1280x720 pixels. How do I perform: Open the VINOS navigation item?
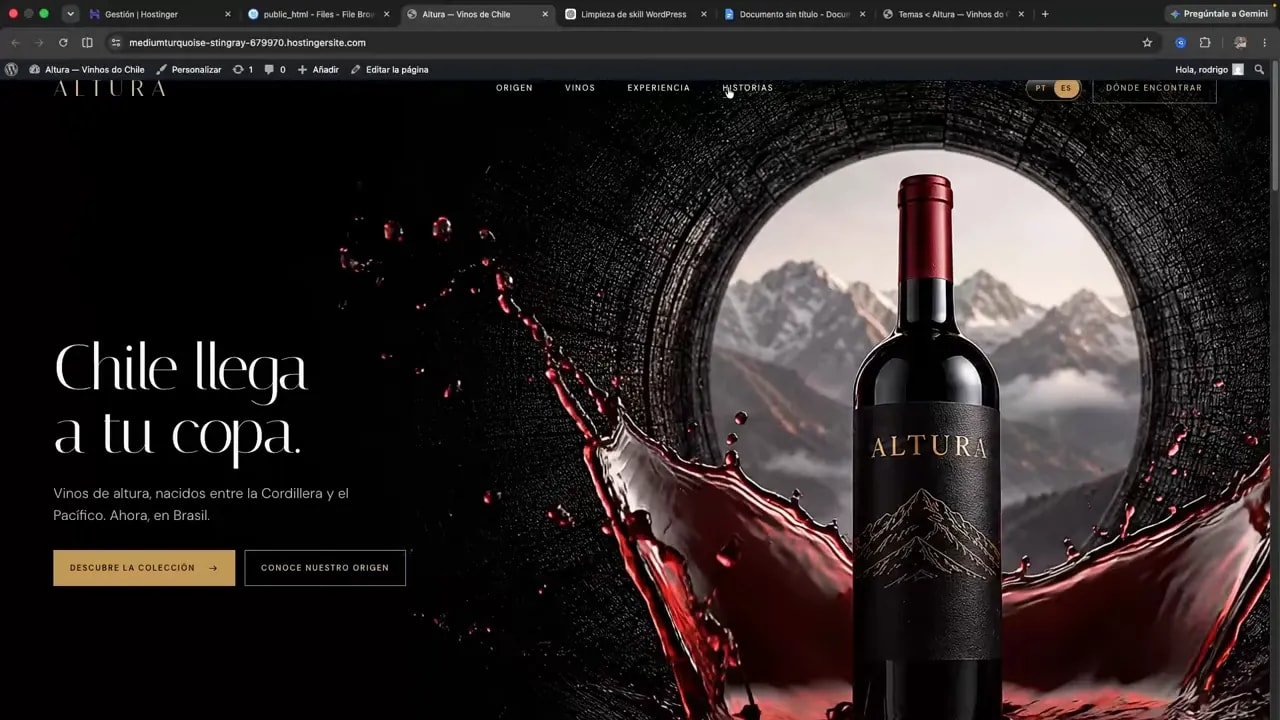tap(580, 88)
